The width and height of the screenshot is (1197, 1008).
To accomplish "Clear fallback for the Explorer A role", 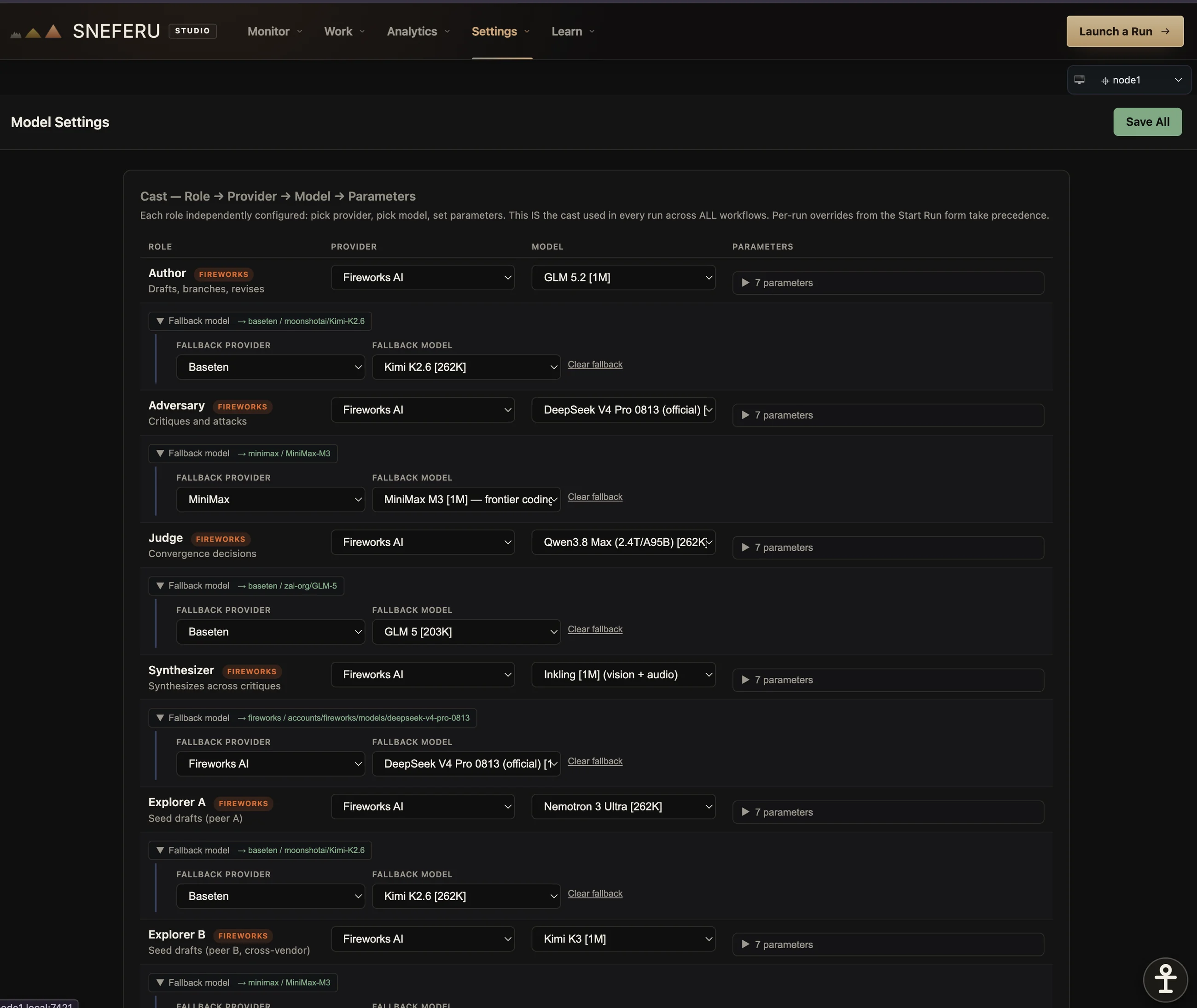I will click(x=595, y=894).
